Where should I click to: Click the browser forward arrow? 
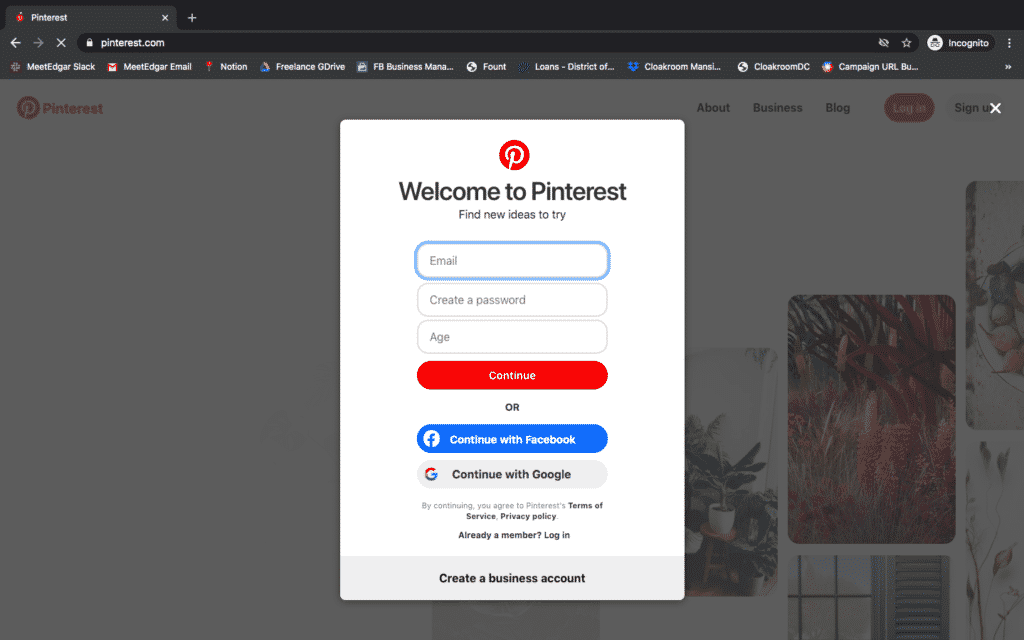pos(39,42)
